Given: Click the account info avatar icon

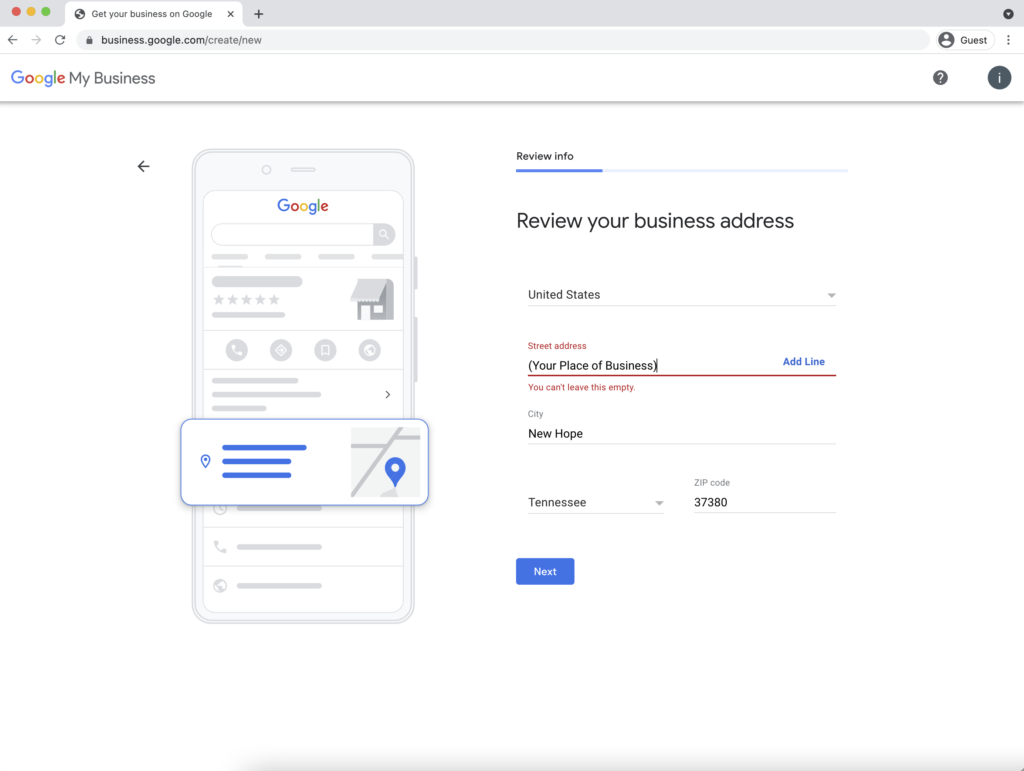Looking at the screenshot, I should [x=999, y=78].
